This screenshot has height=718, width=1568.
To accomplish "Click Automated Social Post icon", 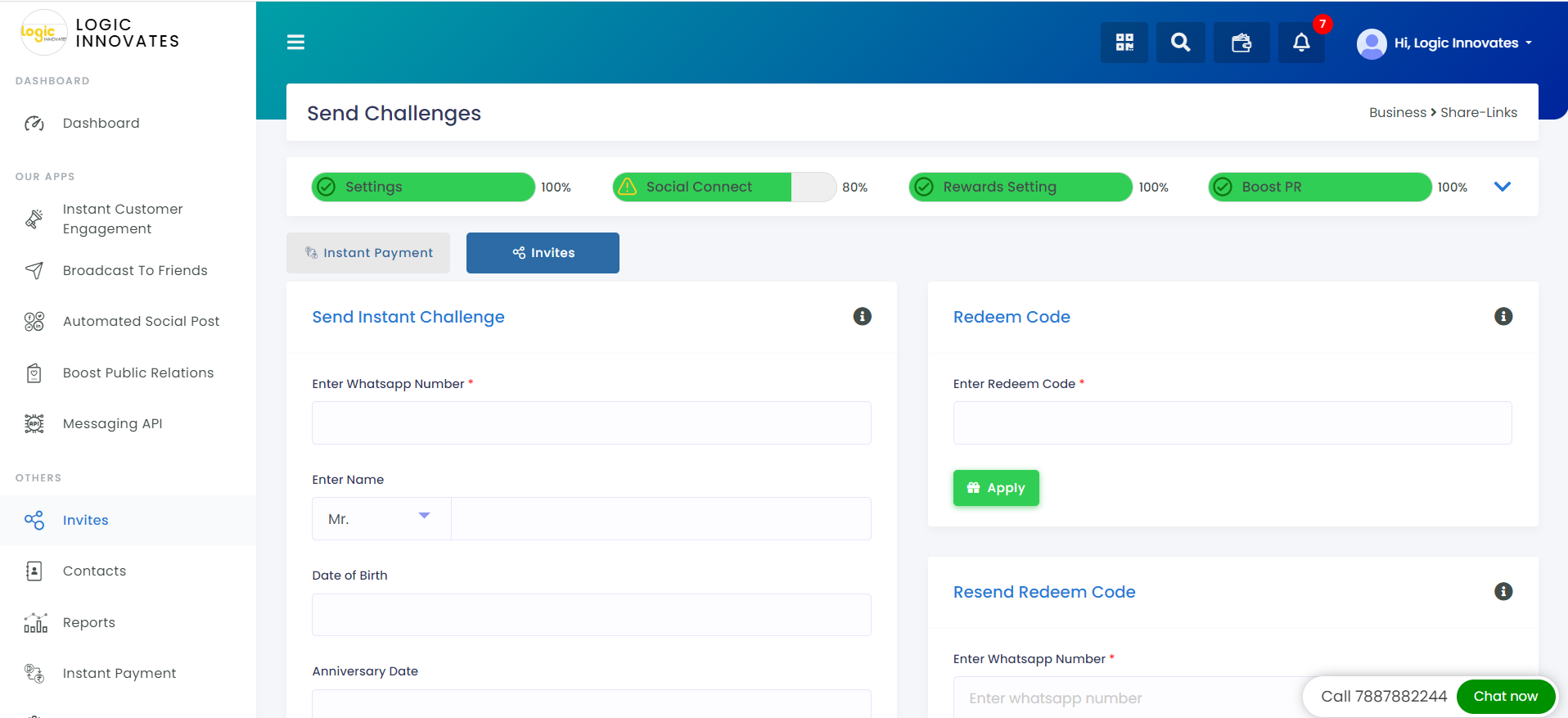I will point(34,322).
